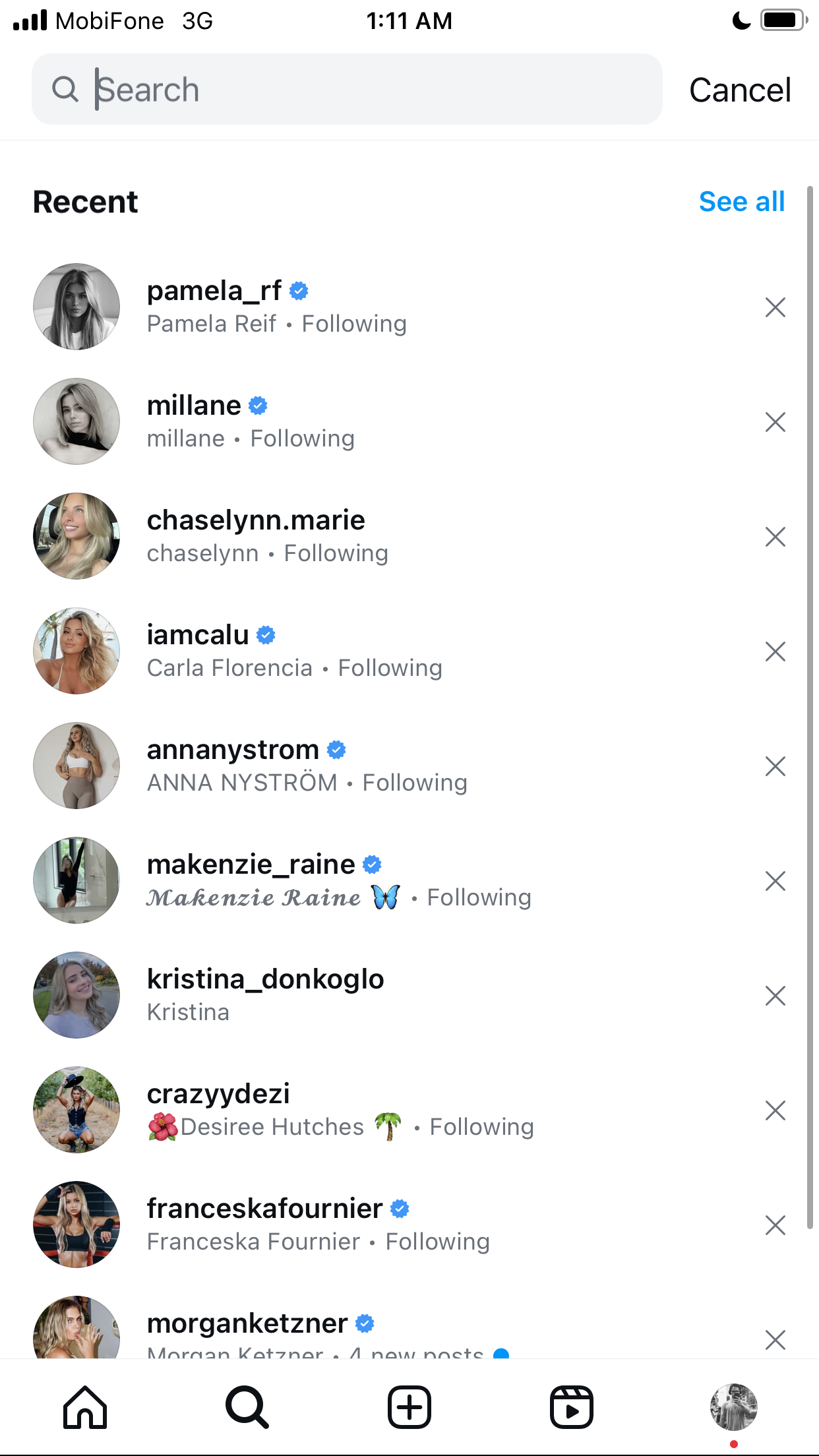Open the Home tab icon

point(85,1407)
